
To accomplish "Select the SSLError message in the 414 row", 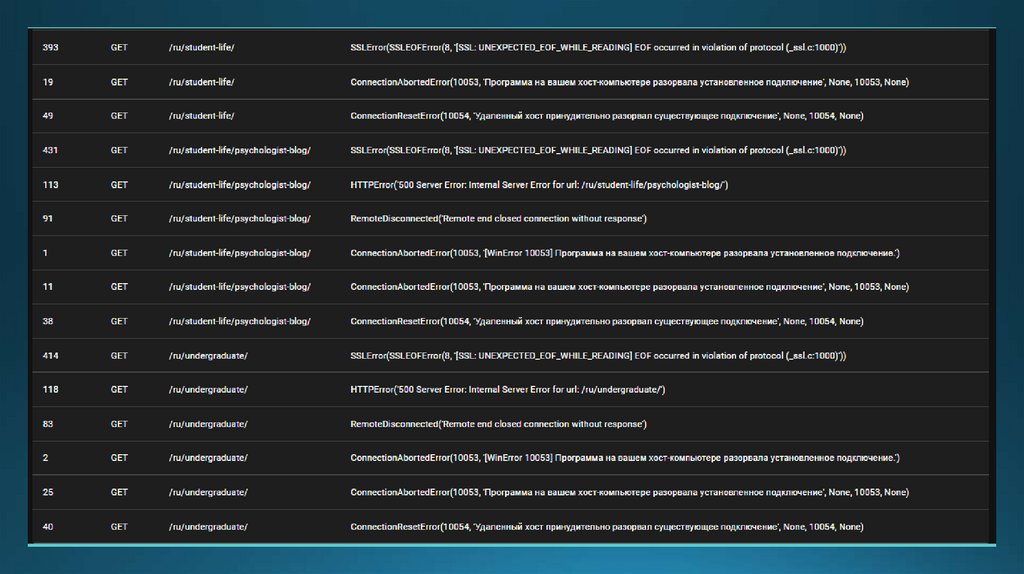I will (x=598, y=356).
